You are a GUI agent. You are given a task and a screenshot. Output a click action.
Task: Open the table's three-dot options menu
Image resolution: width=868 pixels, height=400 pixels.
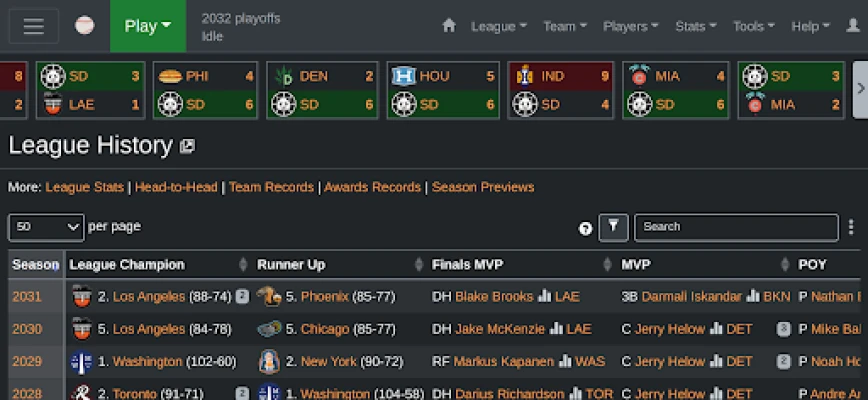851,227
